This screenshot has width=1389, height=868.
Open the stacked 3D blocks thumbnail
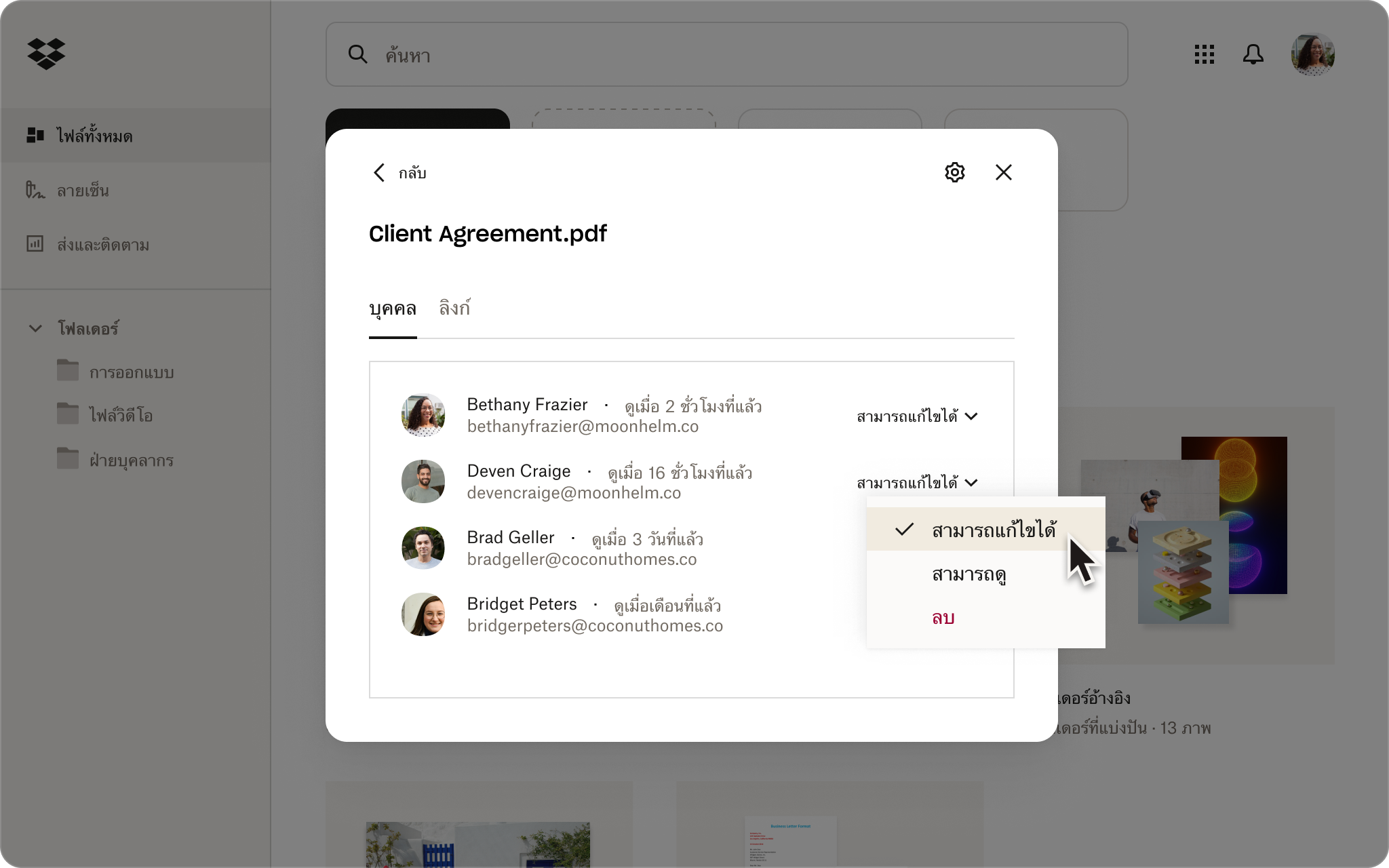pyautogui.click(x=1183, y=572)
